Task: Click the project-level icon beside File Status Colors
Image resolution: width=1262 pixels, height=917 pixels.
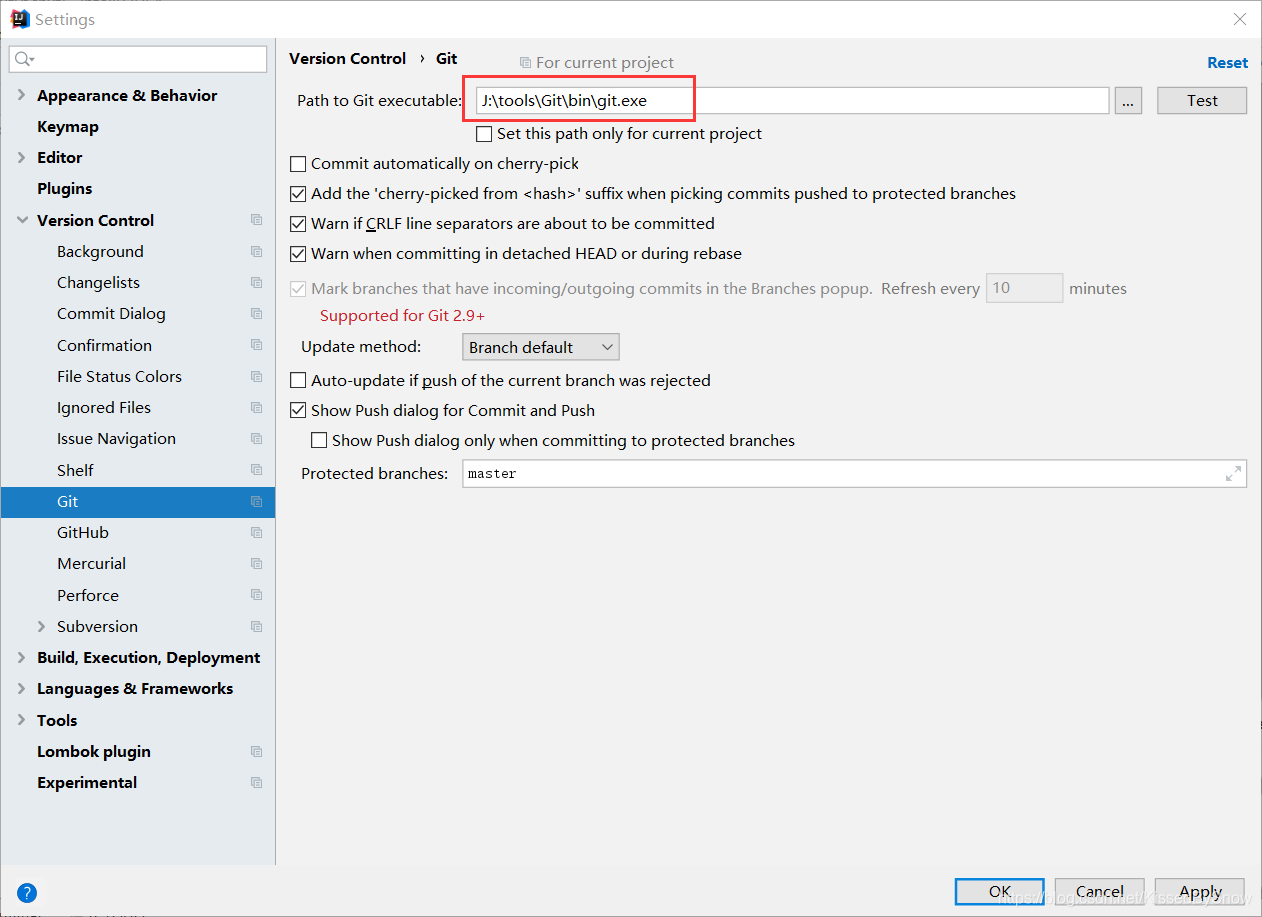Action: coord(257,376)
